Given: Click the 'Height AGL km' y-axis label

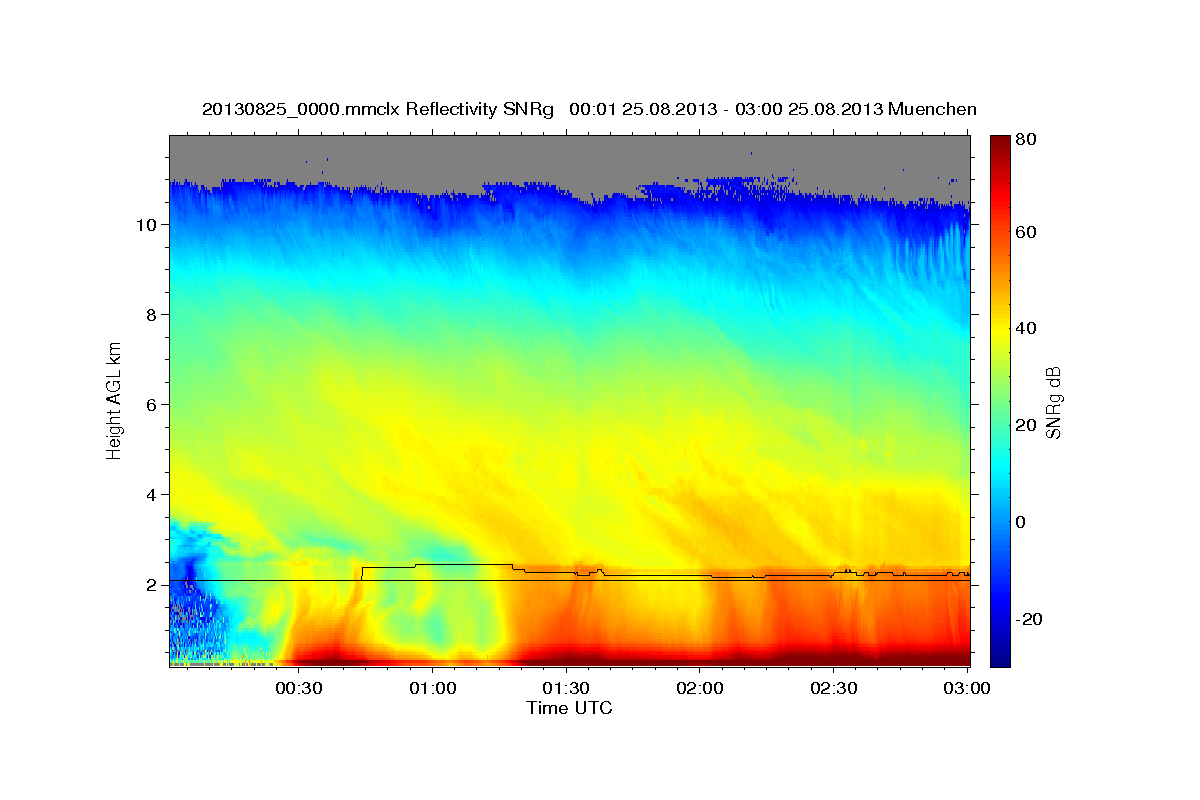Looking at the screenshot, I should [x=115, y=400].
